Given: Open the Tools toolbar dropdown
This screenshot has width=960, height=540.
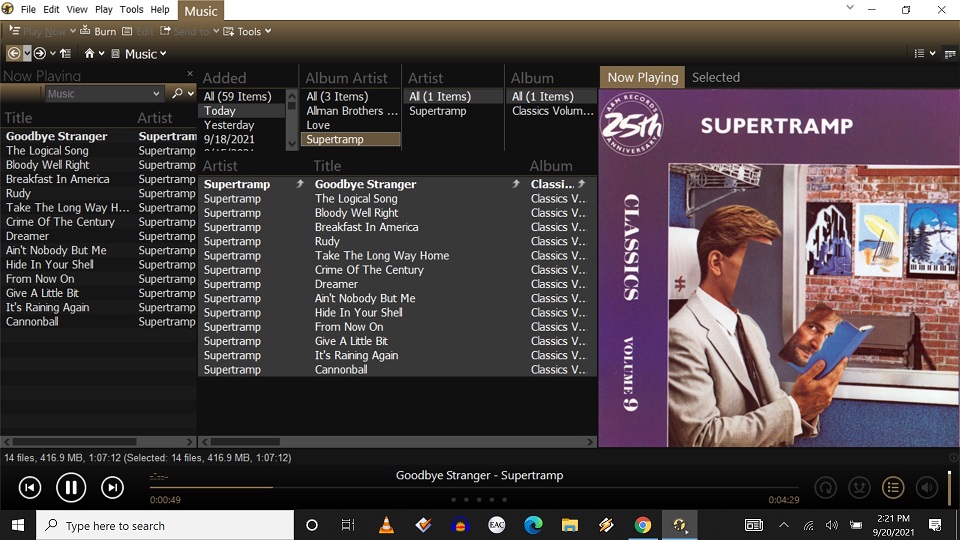Looking at the screenshot, I should point(247,31).
